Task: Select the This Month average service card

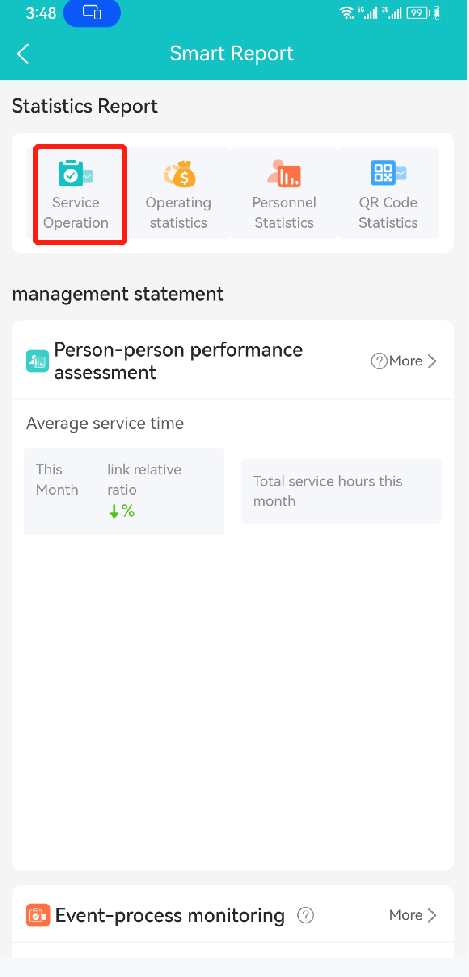Action: pyautogui.click(x=124, y=491)
